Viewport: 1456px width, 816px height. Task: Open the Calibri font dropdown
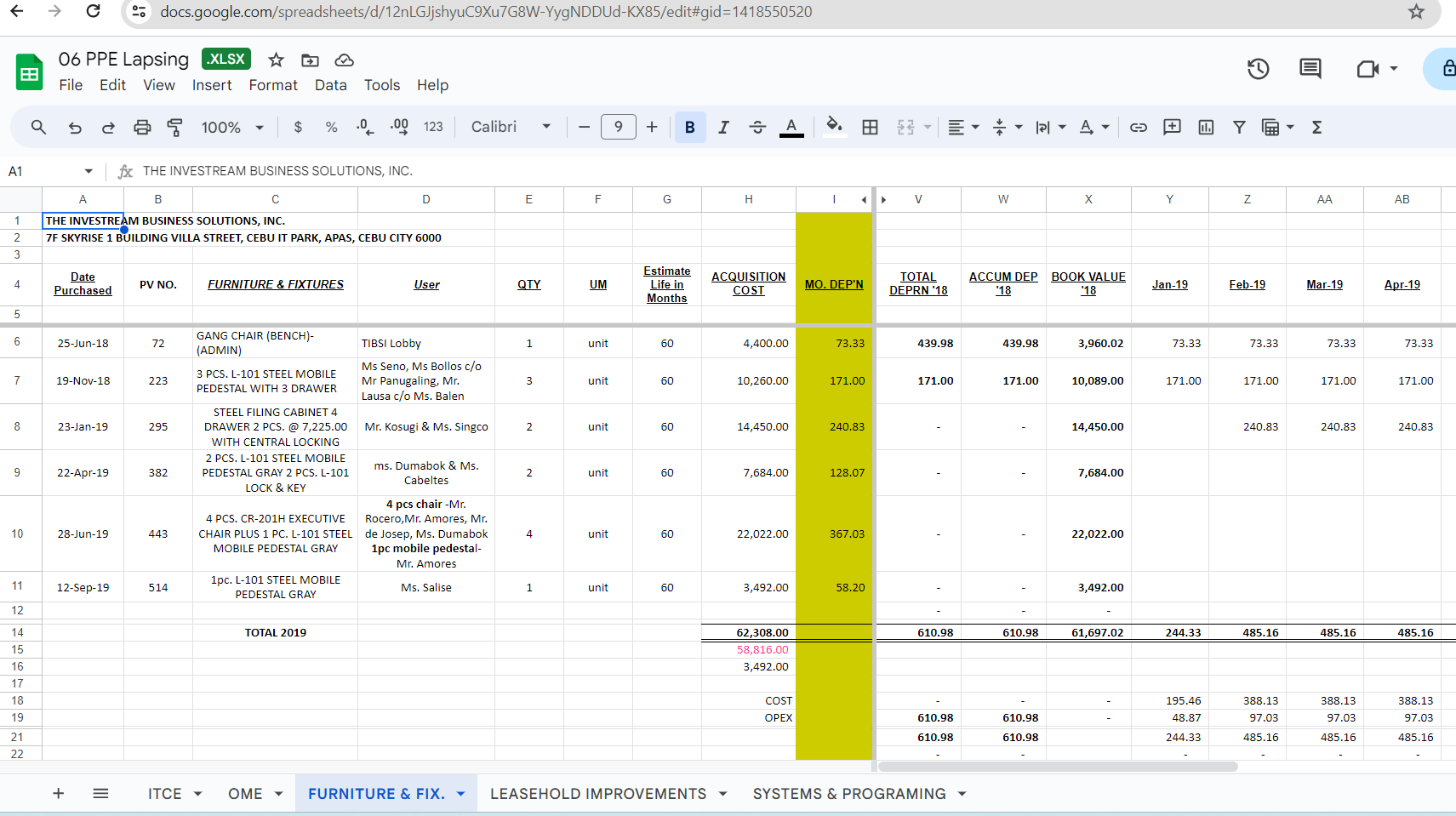pyautogui.click(x=511, y=128)
